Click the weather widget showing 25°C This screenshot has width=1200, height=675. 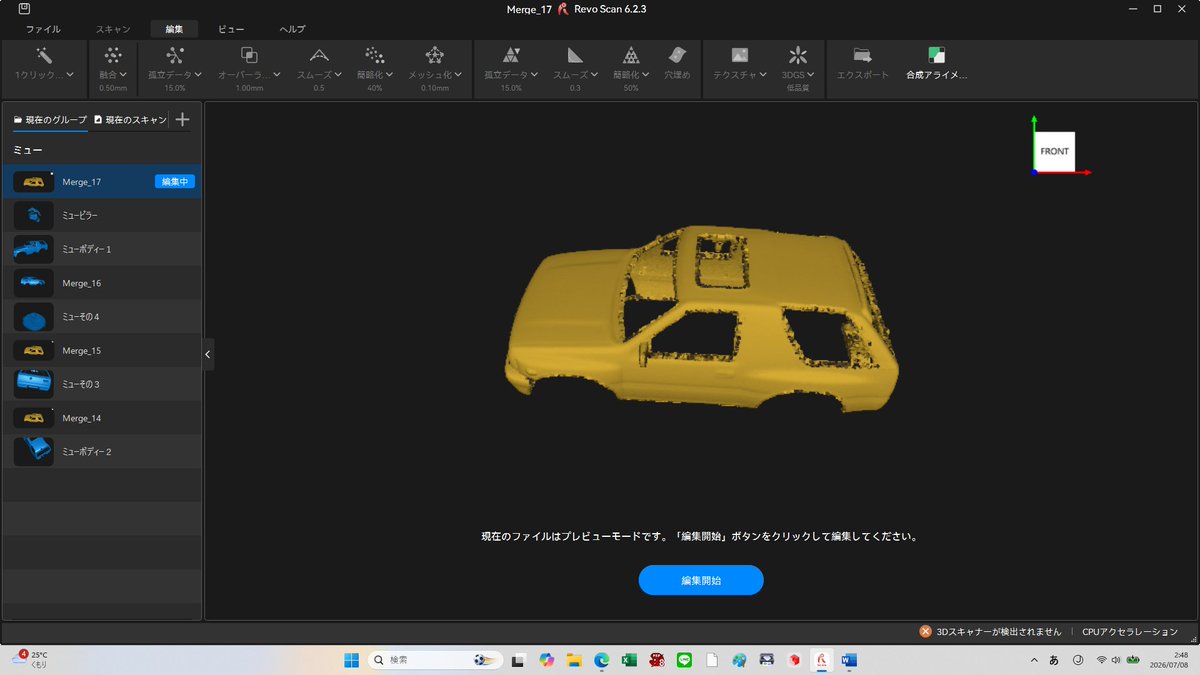(x=30, y=659)
